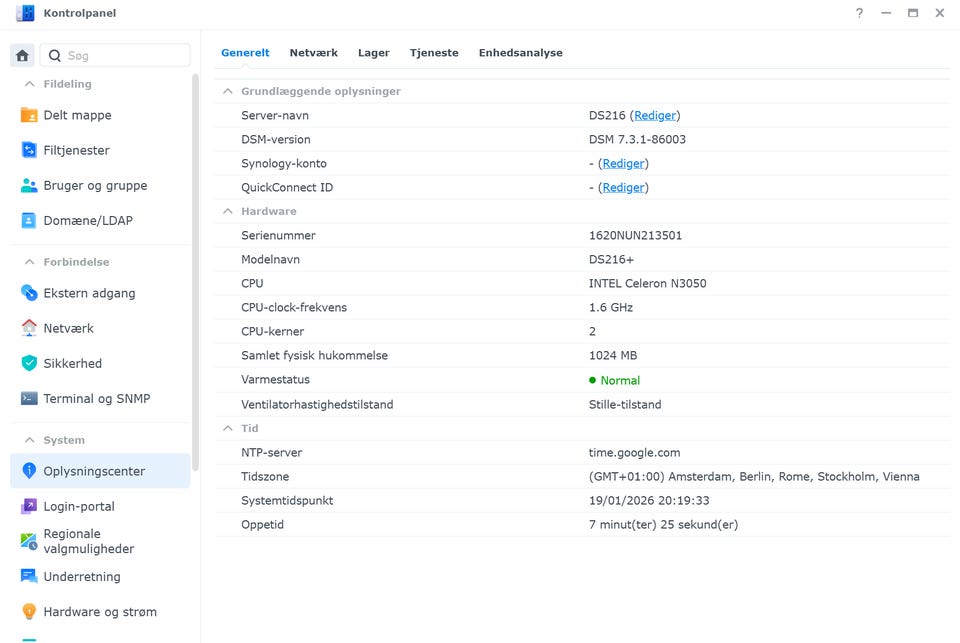Open Domæne/LDAP icon
The height and width of the screenshot is (643, 960).
point(29,220)
